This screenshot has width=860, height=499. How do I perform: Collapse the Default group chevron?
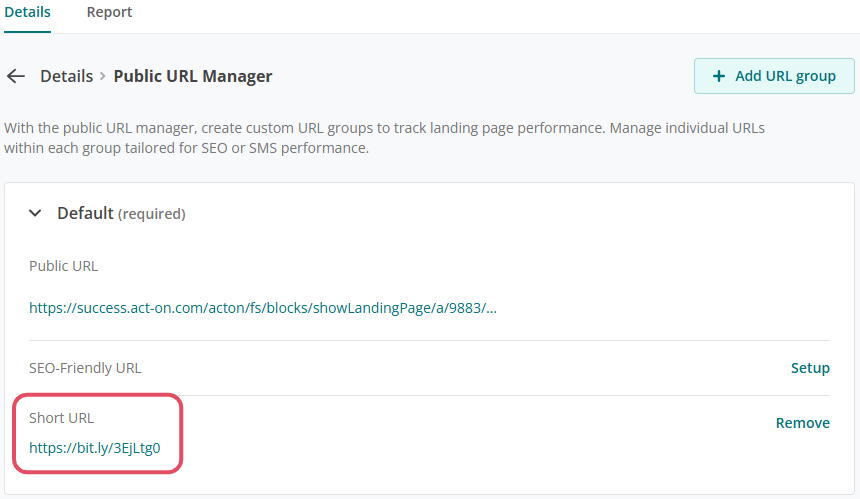[35, 213]
